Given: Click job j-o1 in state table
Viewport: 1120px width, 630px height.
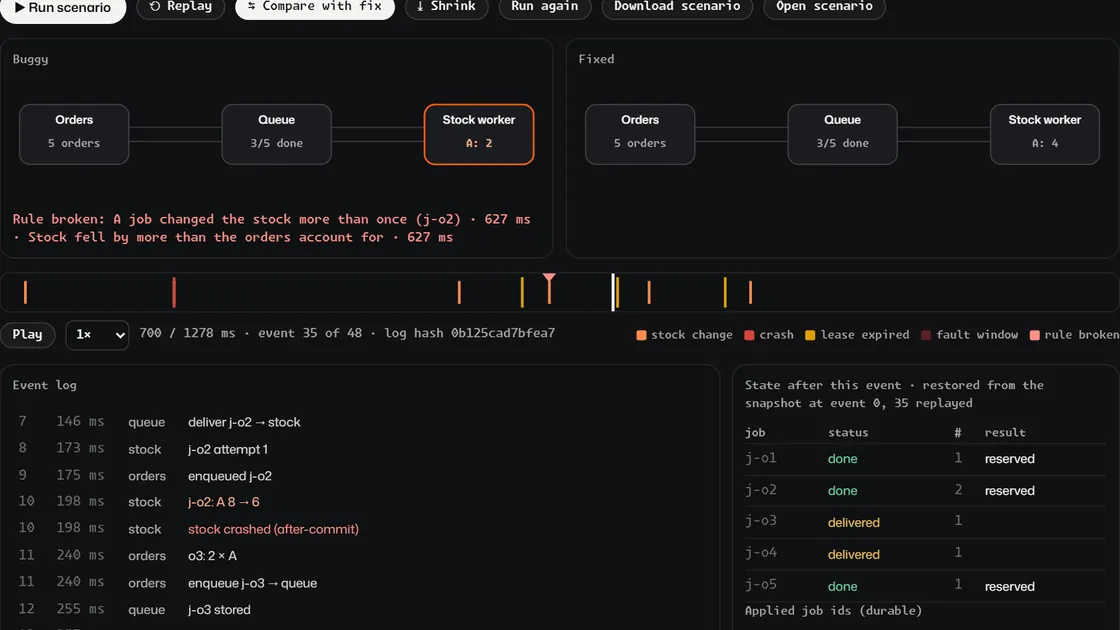Looking at the screenshot, I should coord(925,459).
